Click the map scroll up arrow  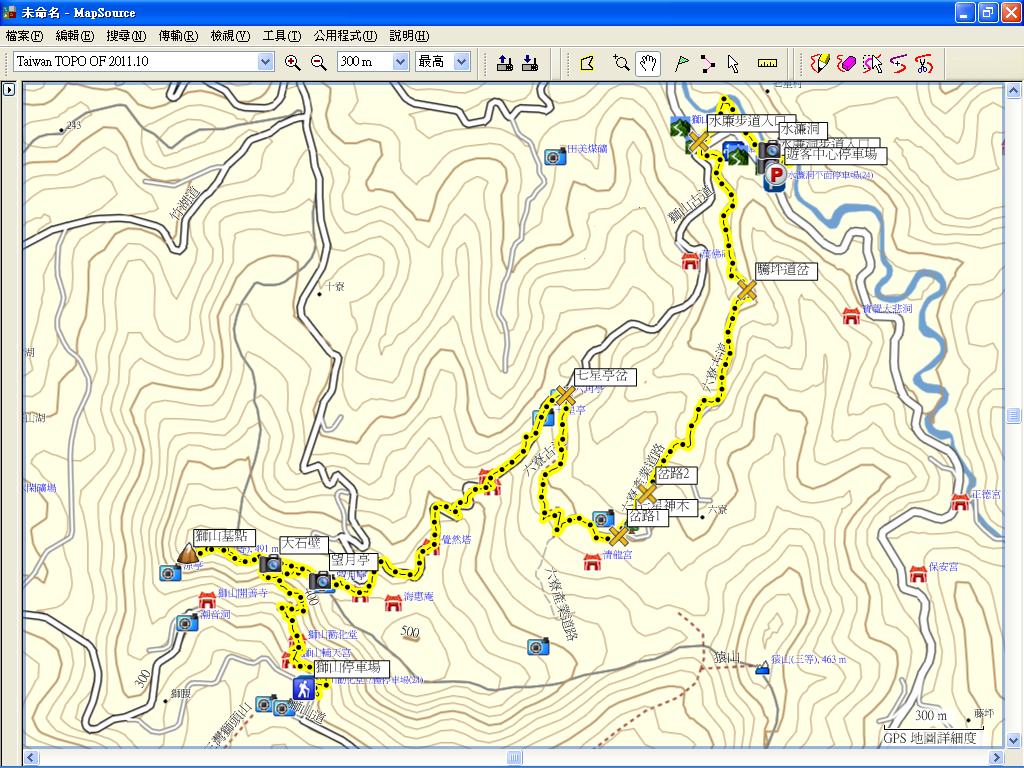[1013, 91]
